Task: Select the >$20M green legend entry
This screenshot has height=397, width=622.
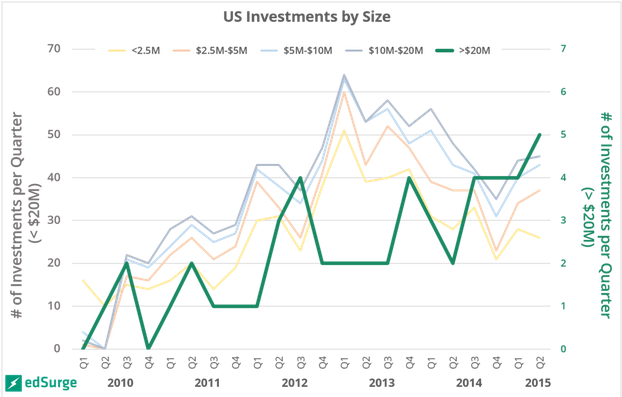Action: click(x=463, y=51)
